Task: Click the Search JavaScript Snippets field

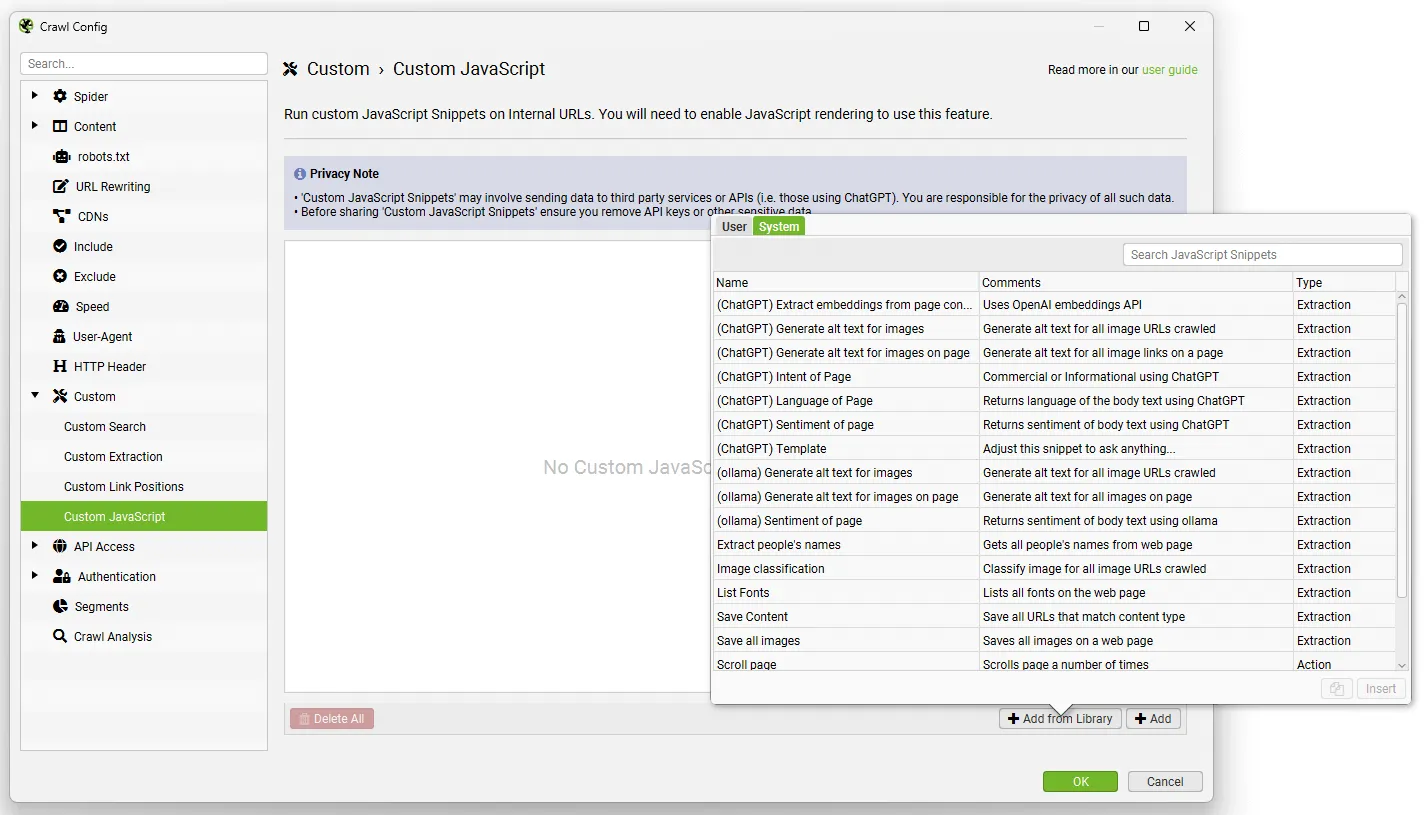Action: click(1262, 255)
